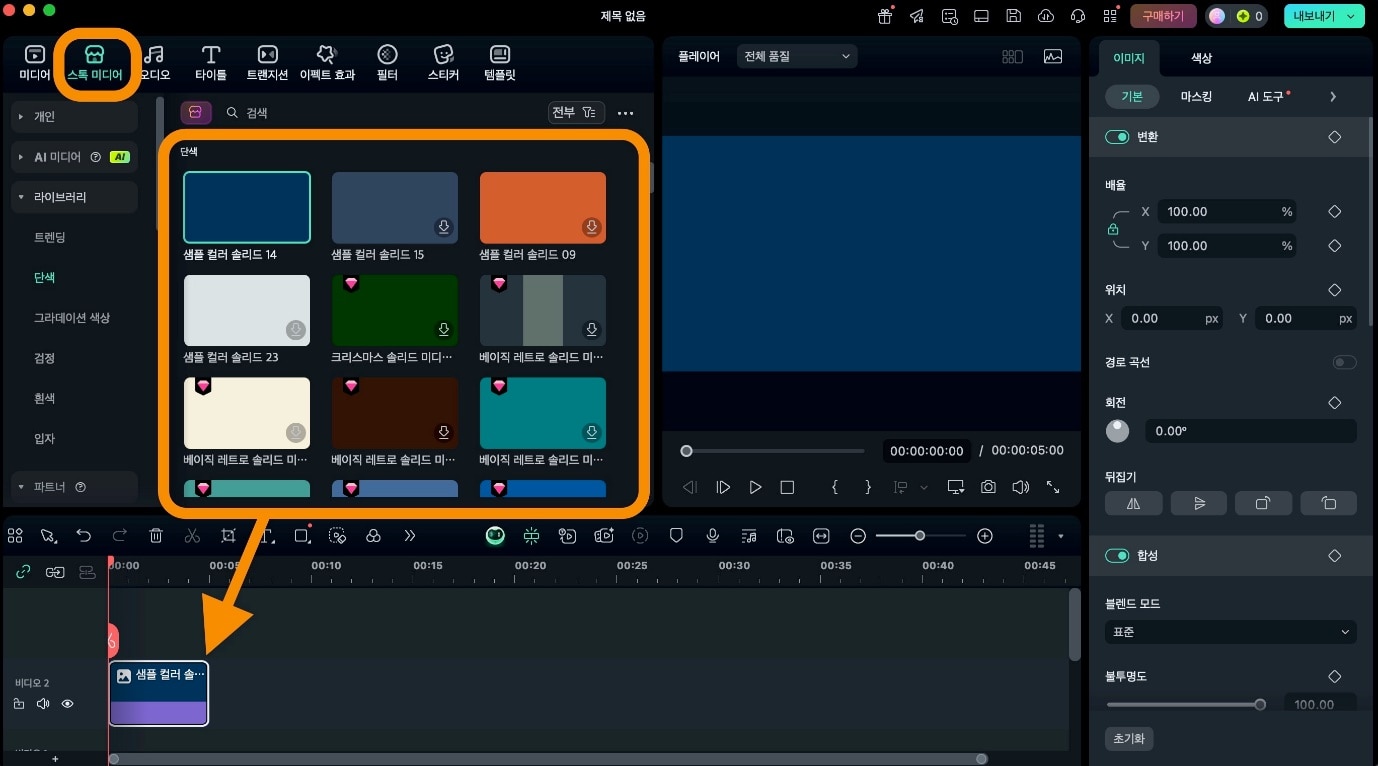1378x766 pixels.
Task: Click the gift box icon in title bar
Action: coord(885,16)
